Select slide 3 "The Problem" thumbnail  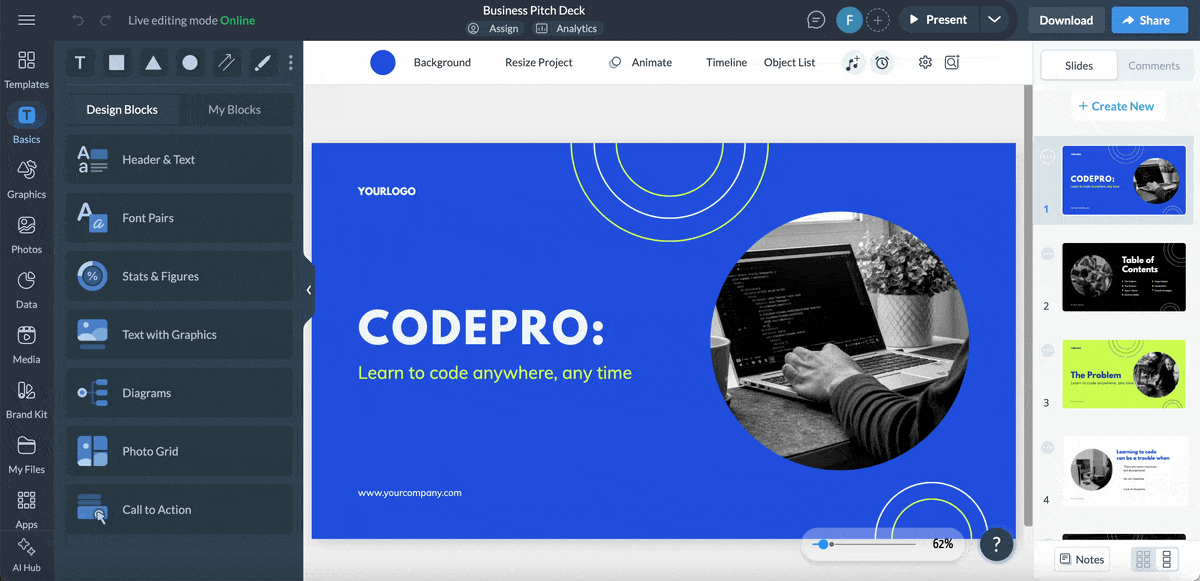point(1124,373)
